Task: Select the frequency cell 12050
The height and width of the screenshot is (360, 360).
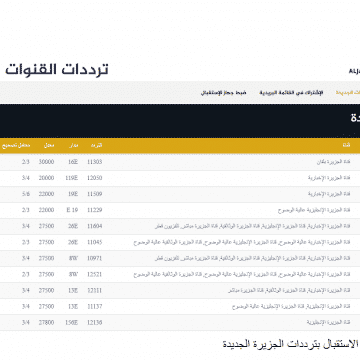Action: point(95,178)
